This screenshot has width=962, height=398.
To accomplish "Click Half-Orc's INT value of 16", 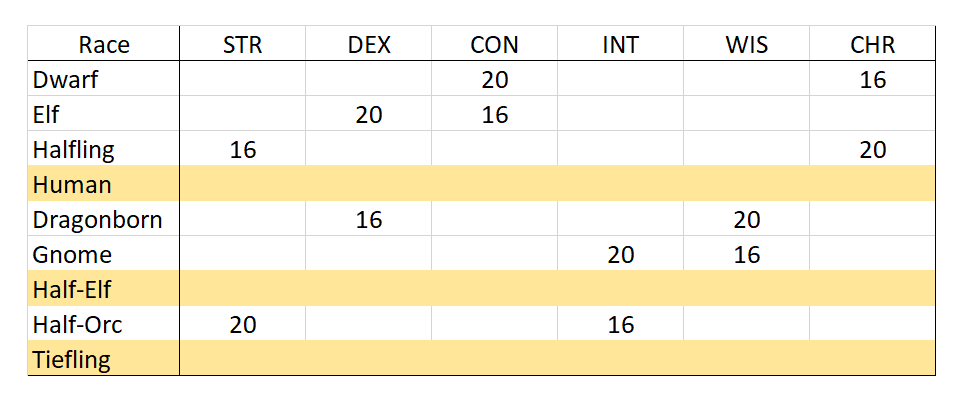I will pyautogui.click(x=620, y=323).
